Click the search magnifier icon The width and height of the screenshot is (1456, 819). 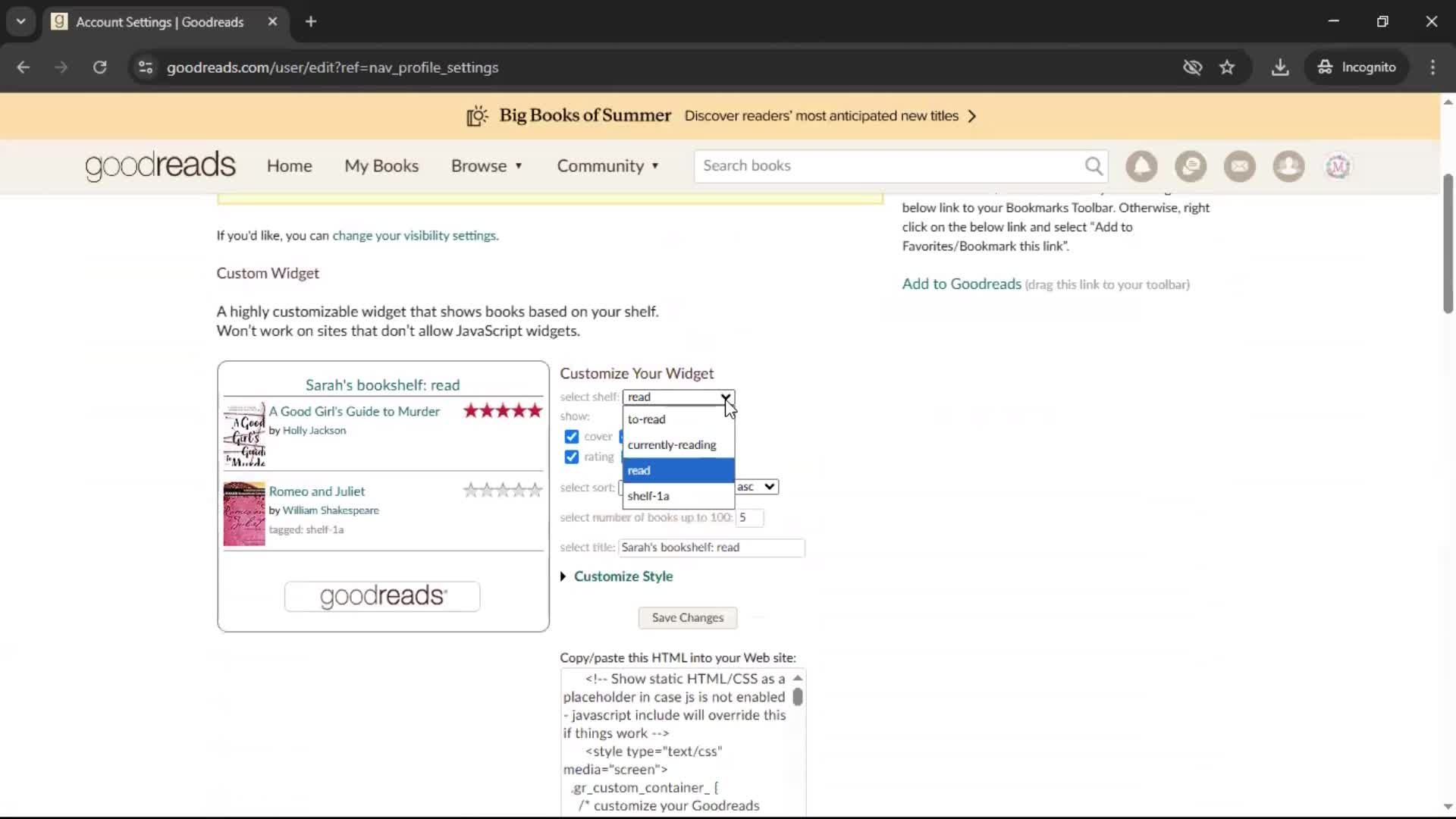[x=1094, y=166]
